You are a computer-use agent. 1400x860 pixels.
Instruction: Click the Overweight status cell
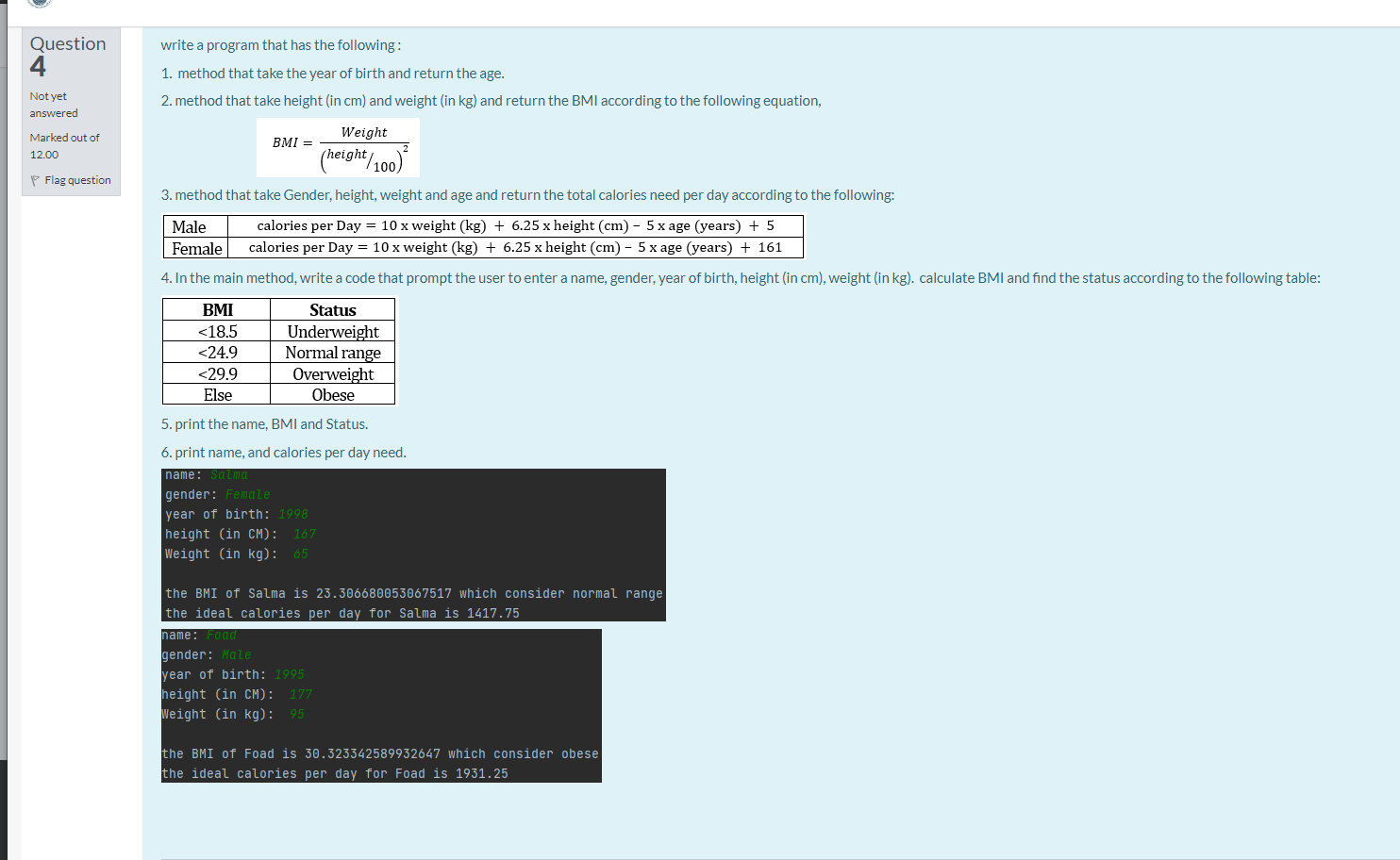pyautogui.click(x=333, y=374)
